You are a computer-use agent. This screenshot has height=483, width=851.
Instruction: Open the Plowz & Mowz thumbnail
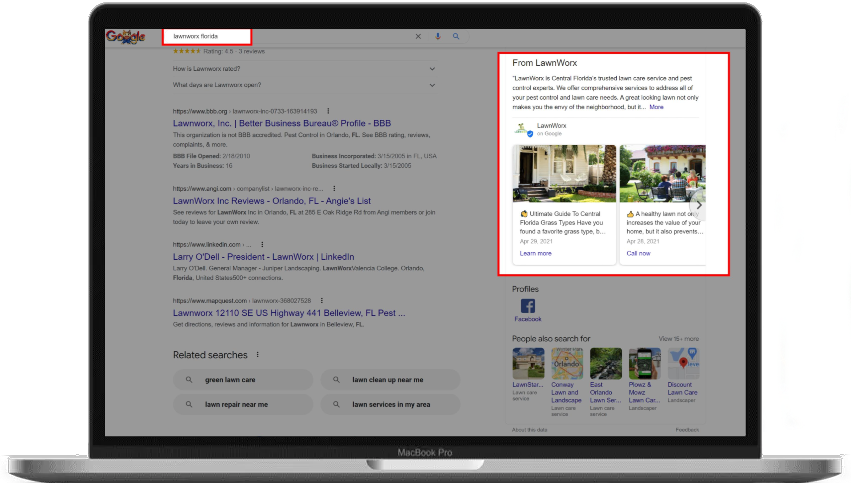(x=644, y=363)
